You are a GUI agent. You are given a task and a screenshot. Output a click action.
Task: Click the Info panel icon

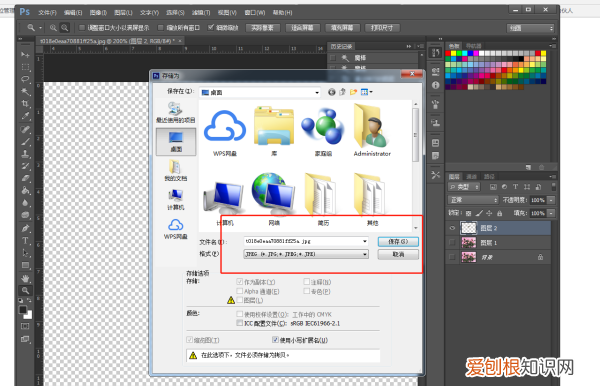[x=435, y=85]
